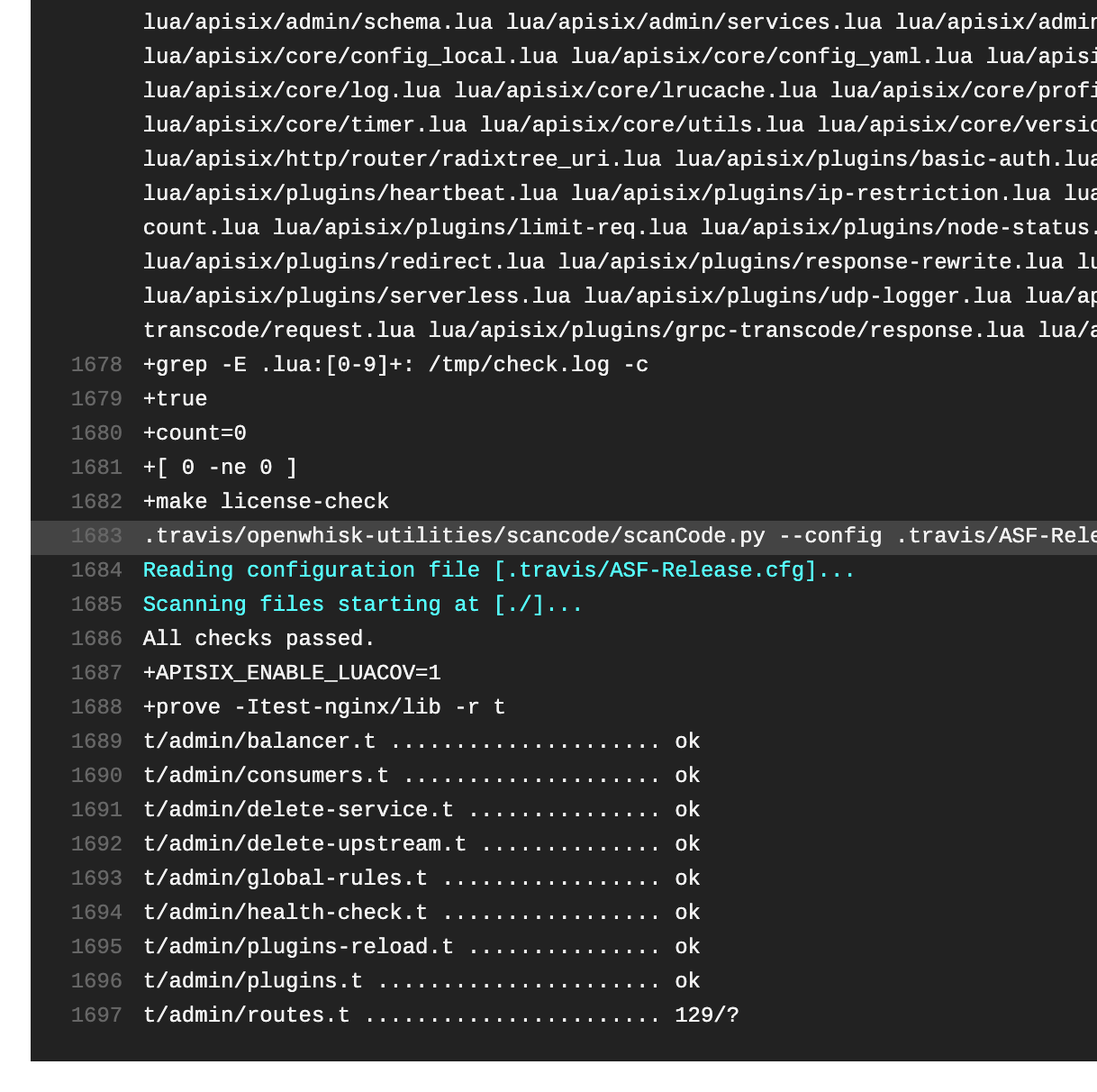Image resolution: width=1097 pixels, height=1092 pixels.
Task: Click line number 1678
Action: point(96,365)
